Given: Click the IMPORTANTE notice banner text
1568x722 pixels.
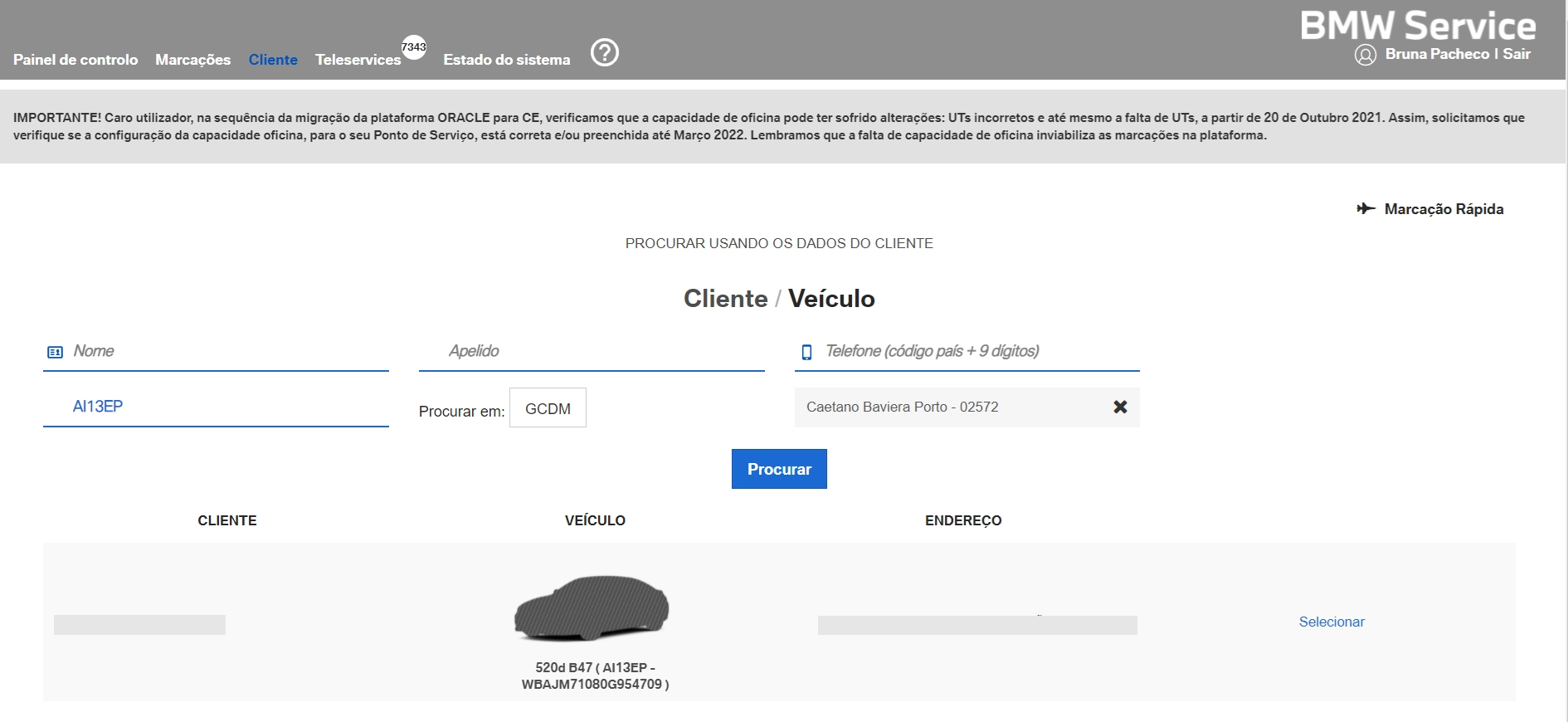Looking at the screenshot, I should pos(769,126).
